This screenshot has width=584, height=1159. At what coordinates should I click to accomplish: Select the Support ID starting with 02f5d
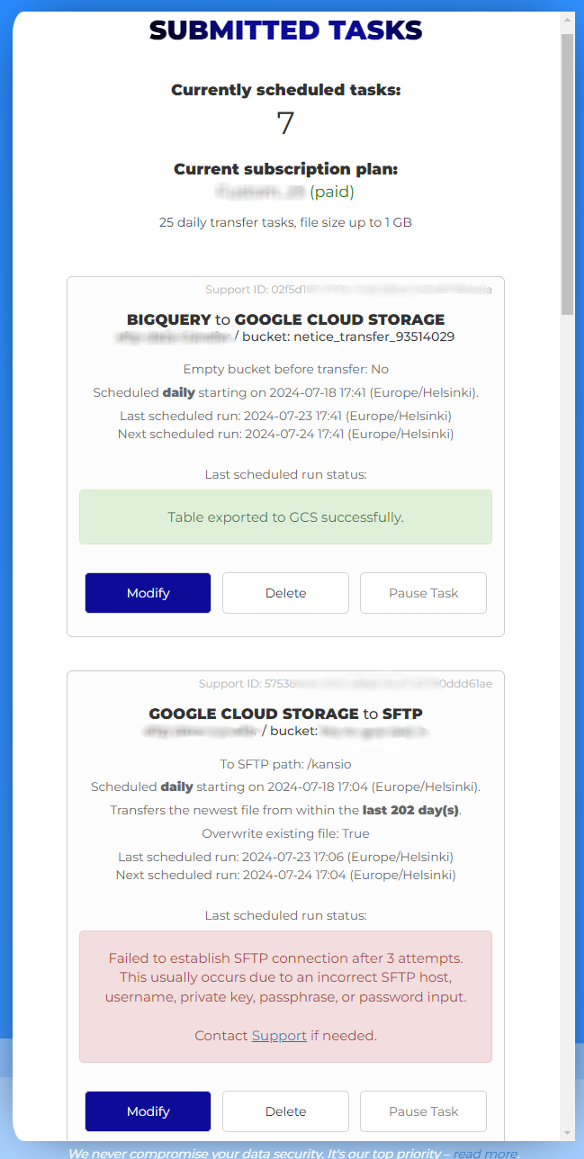coord(348,289)
